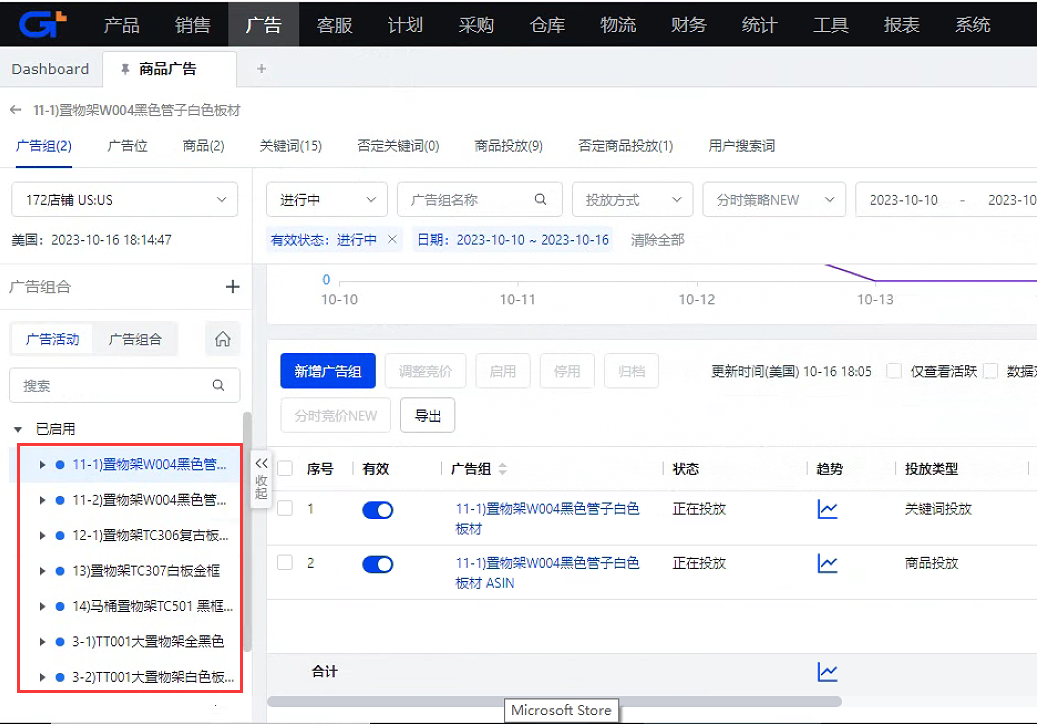Click the search icon in 广告组名称 field
1037x724 pixels.
pos(541,200)
